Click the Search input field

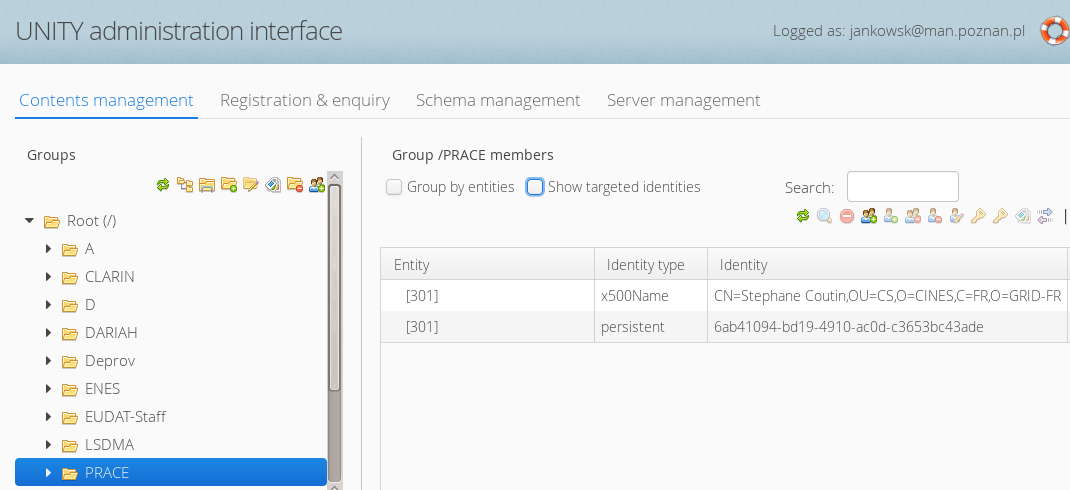[902, 187]
